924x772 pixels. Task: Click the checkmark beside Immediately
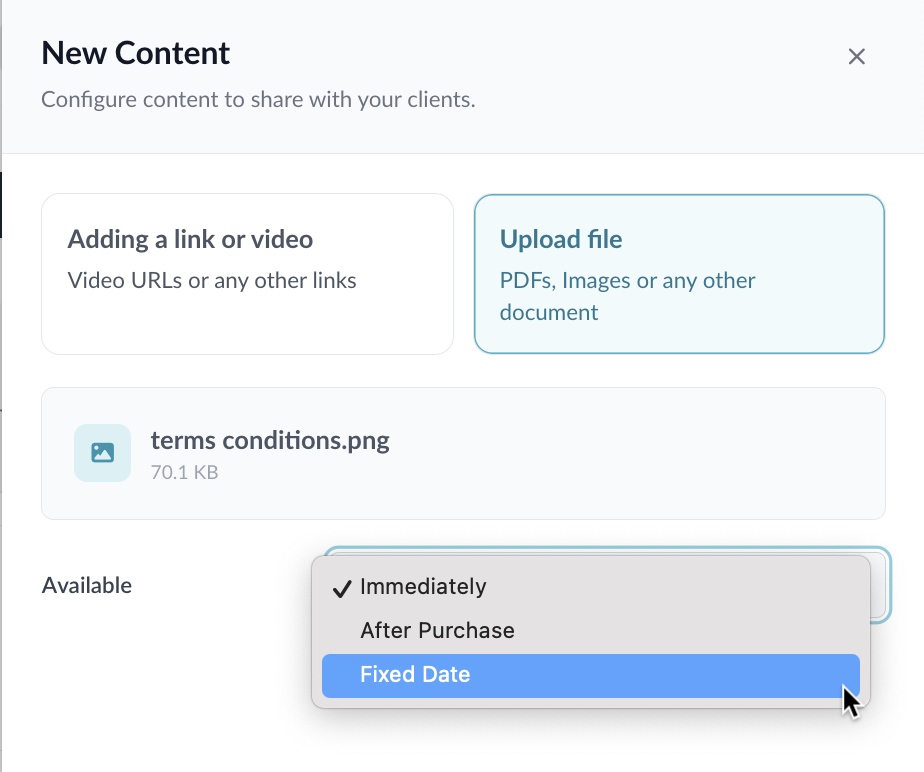click(x=340, y=587)
